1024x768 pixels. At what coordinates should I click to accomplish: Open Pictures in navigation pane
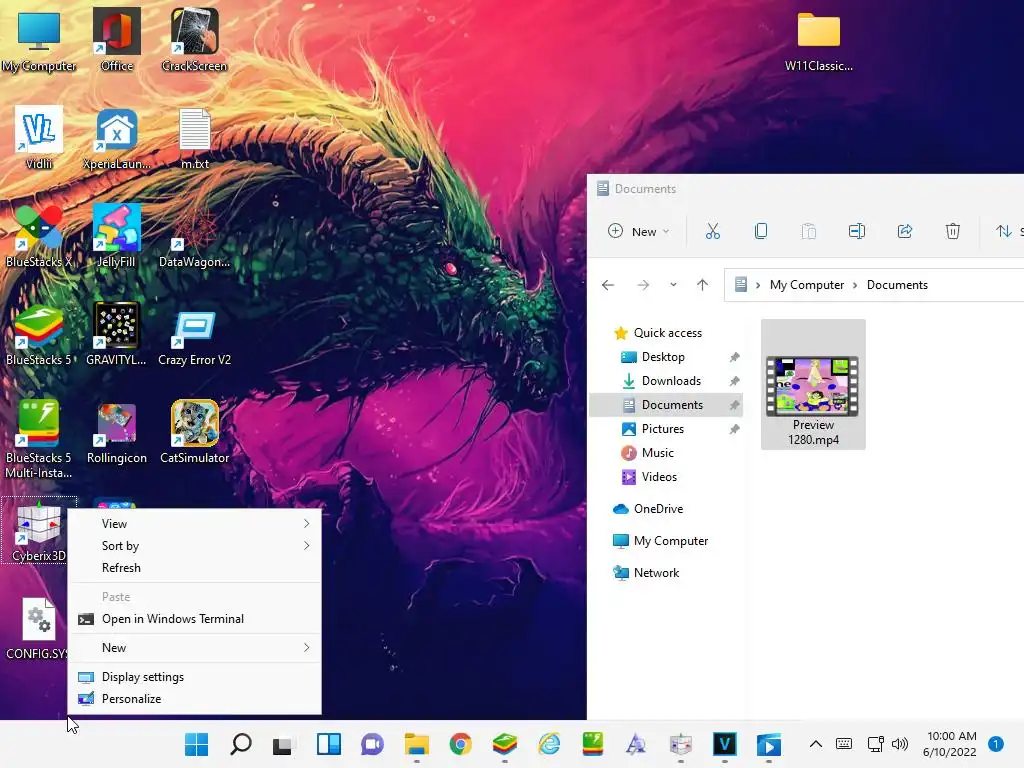click(662, 429)
